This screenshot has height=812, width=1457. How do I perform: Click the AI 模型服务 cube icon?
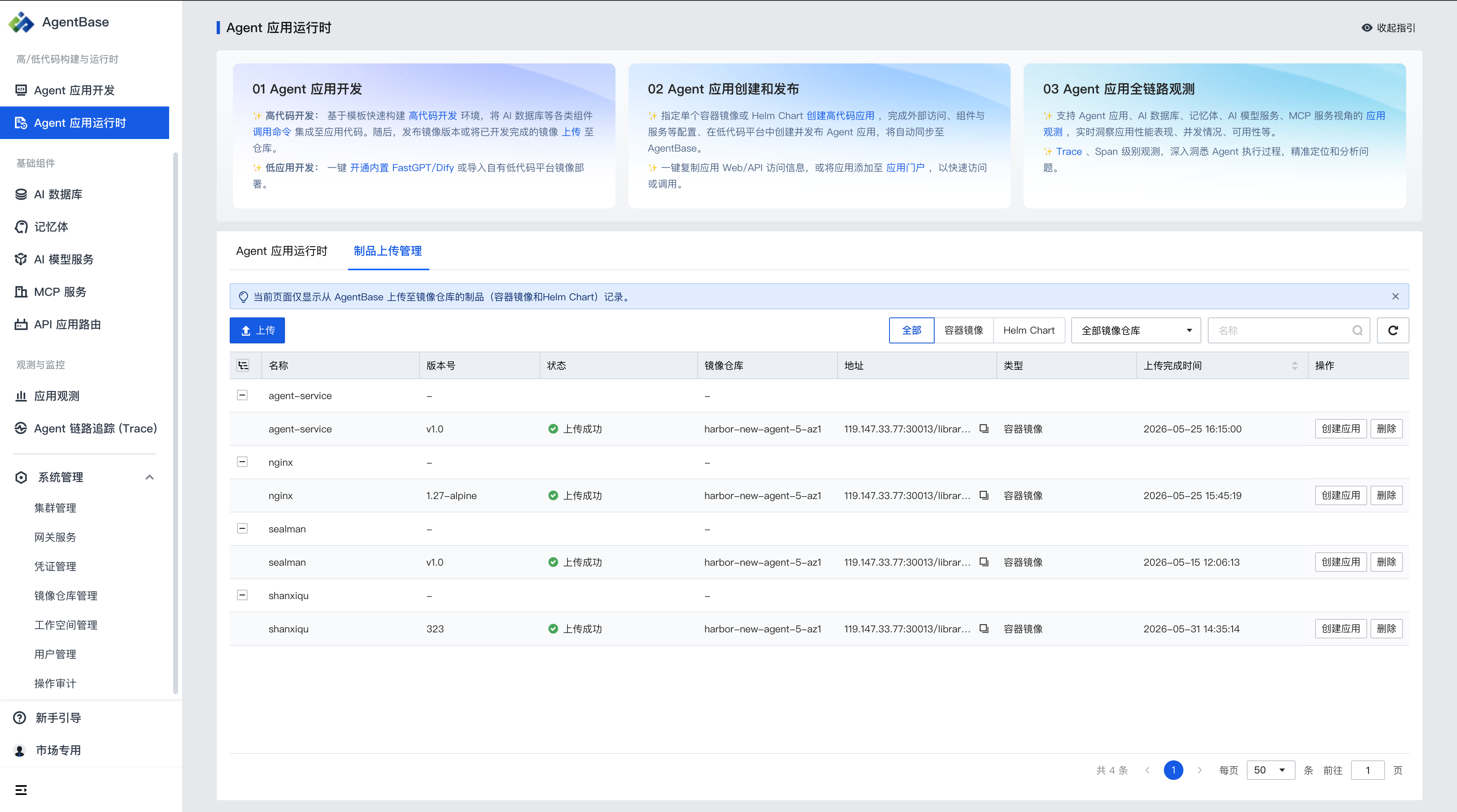click(21, 259)
